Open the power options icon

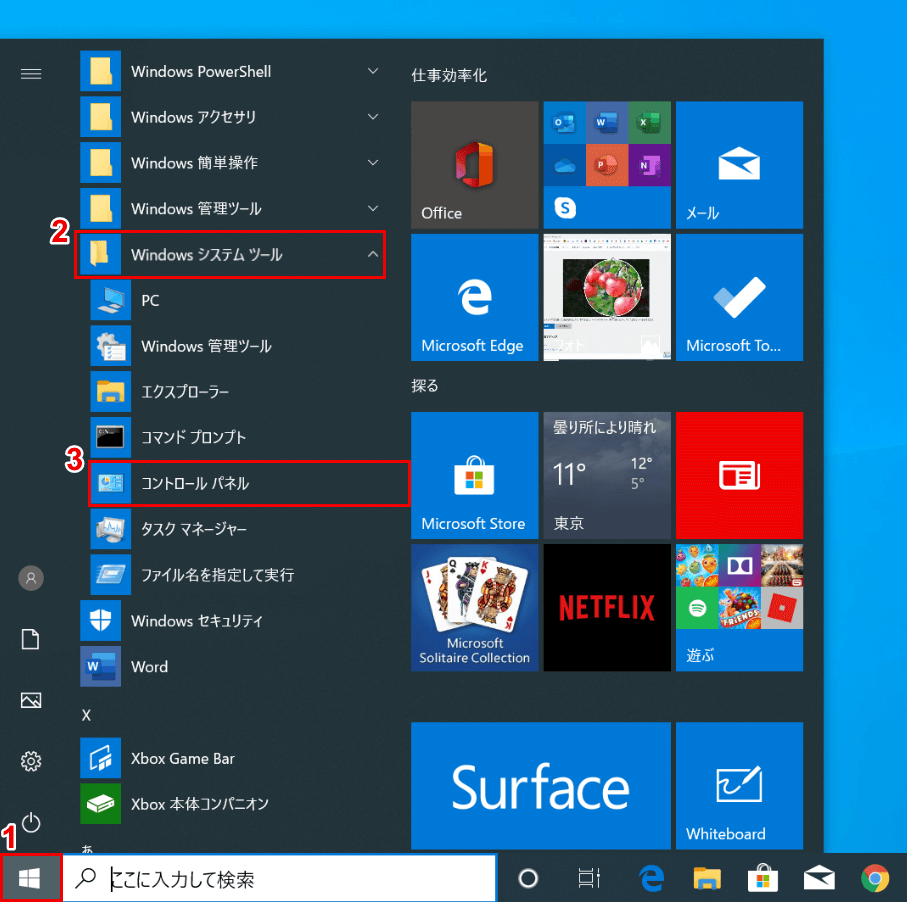click(x=31, y=822)
